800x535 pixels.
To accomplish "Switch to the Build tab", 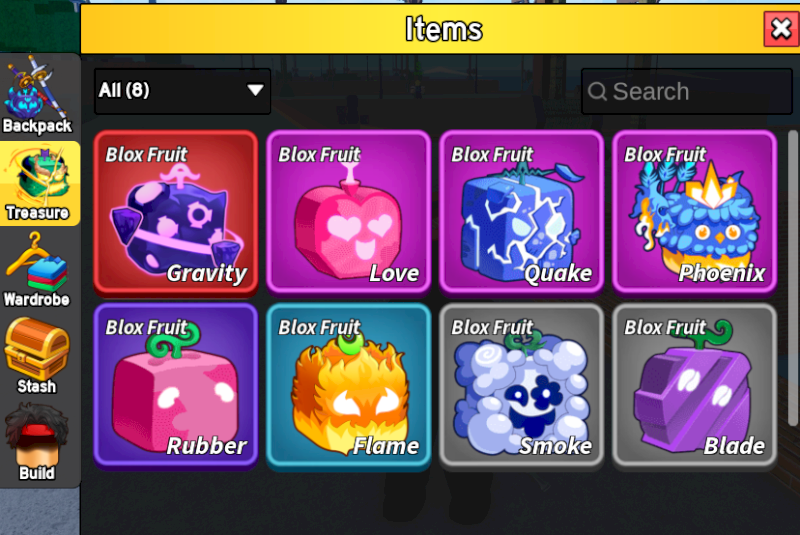I will [x=37, y=443].
